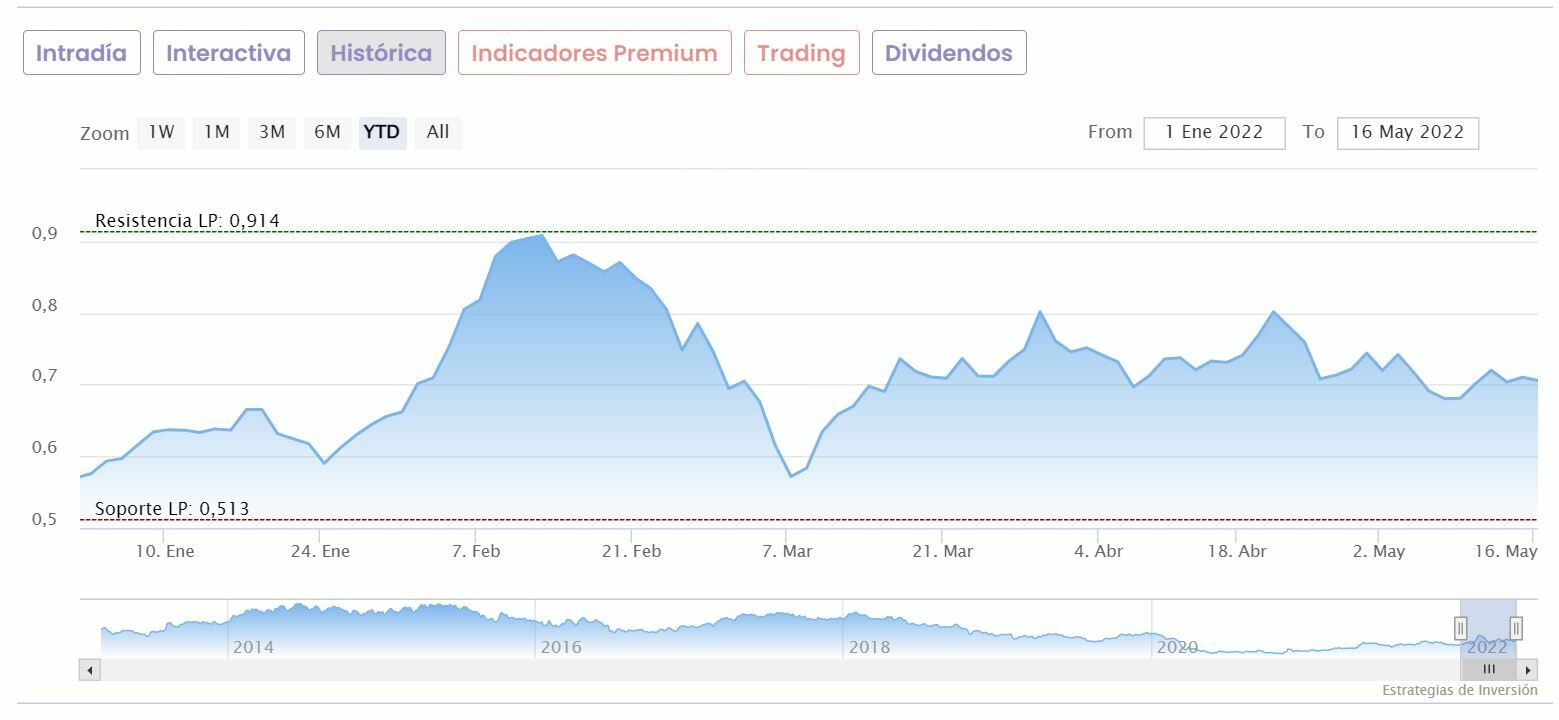Edit the To date field
This screenshot has width=1559, height=720.
tap(1407, 132)
